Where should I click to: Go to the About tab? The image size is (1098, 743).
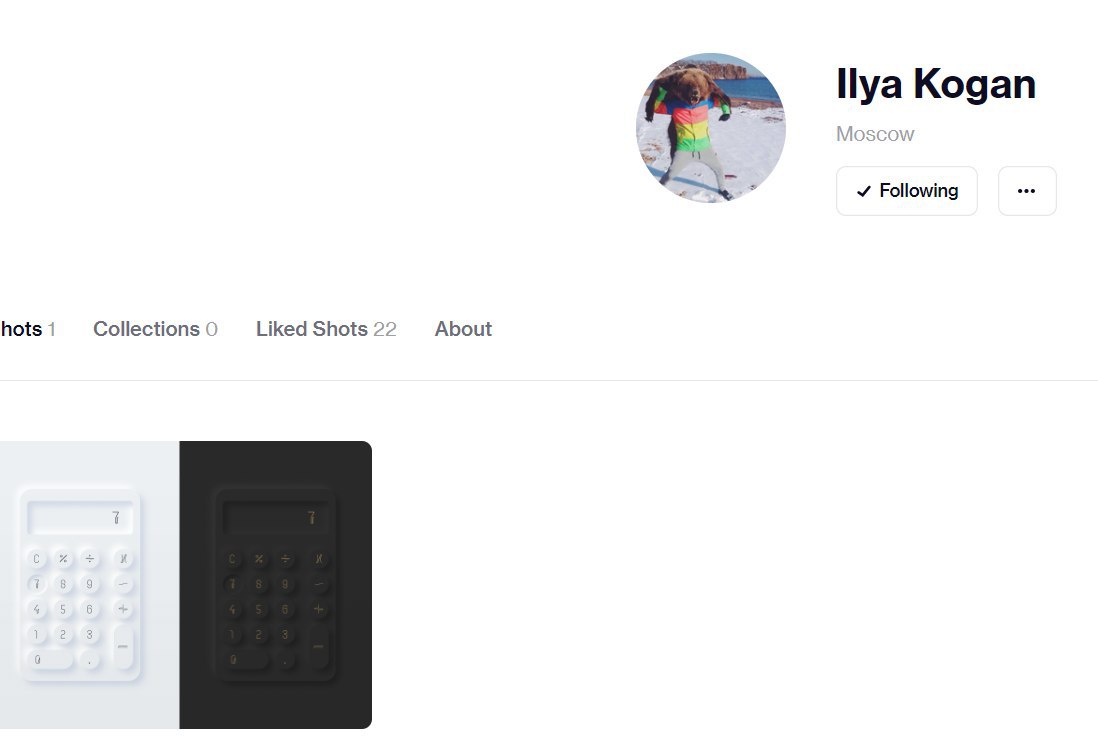(463, 329)
